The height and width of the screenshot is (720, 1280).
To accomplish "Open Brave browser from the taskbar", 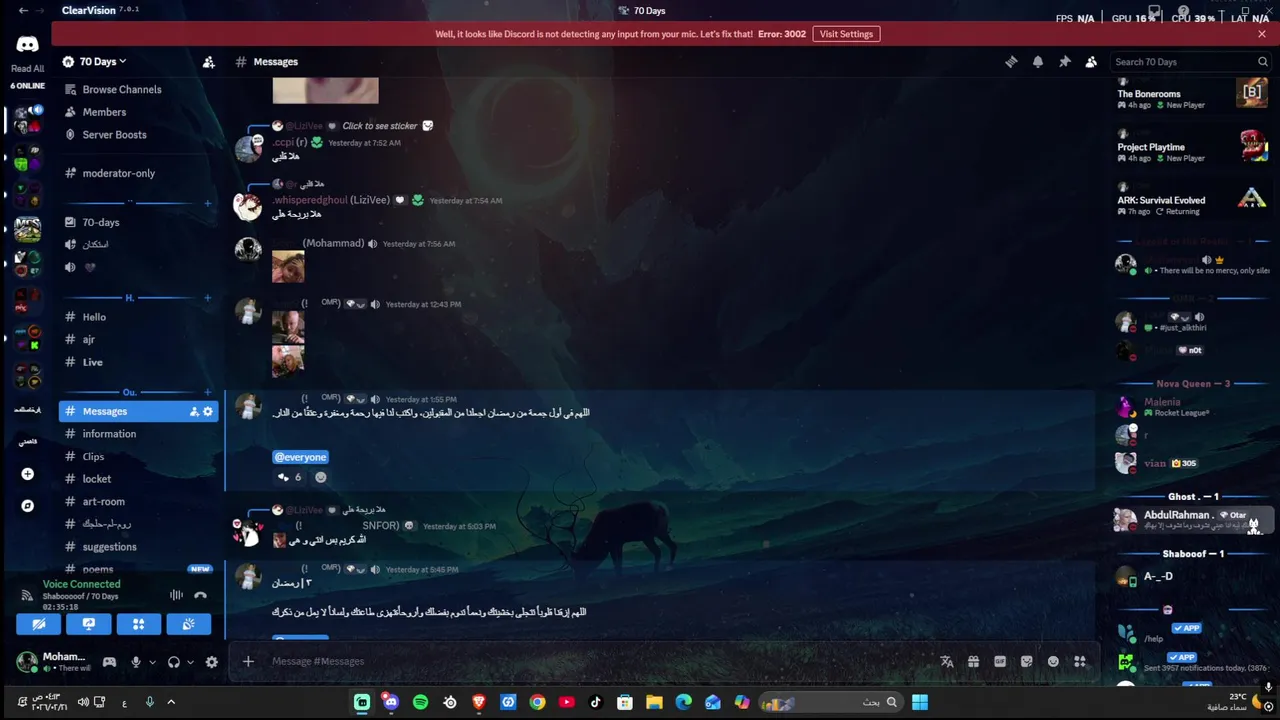I will (479, 702).
